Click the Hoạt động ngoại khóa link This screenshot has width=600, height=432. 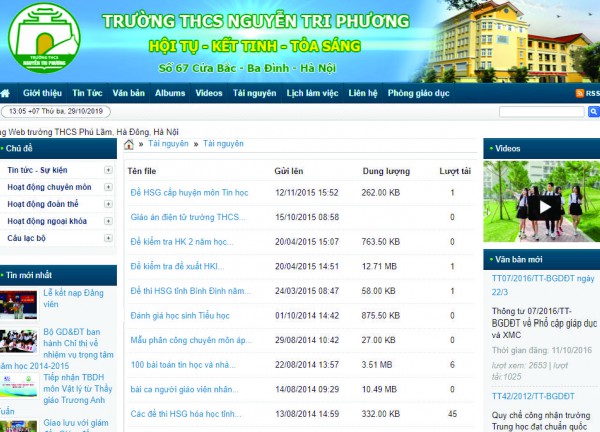click(47, 221)
